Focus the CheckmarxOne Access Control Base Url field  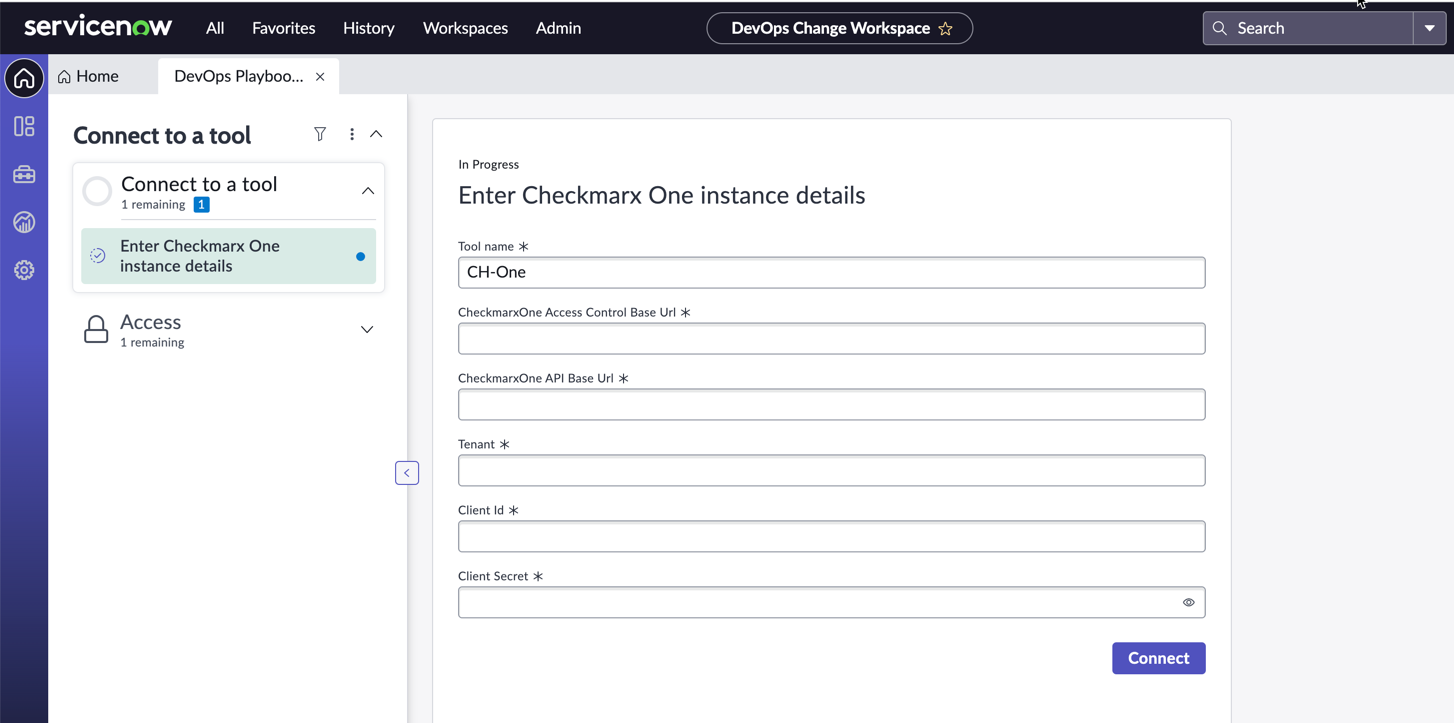point(831,338)
